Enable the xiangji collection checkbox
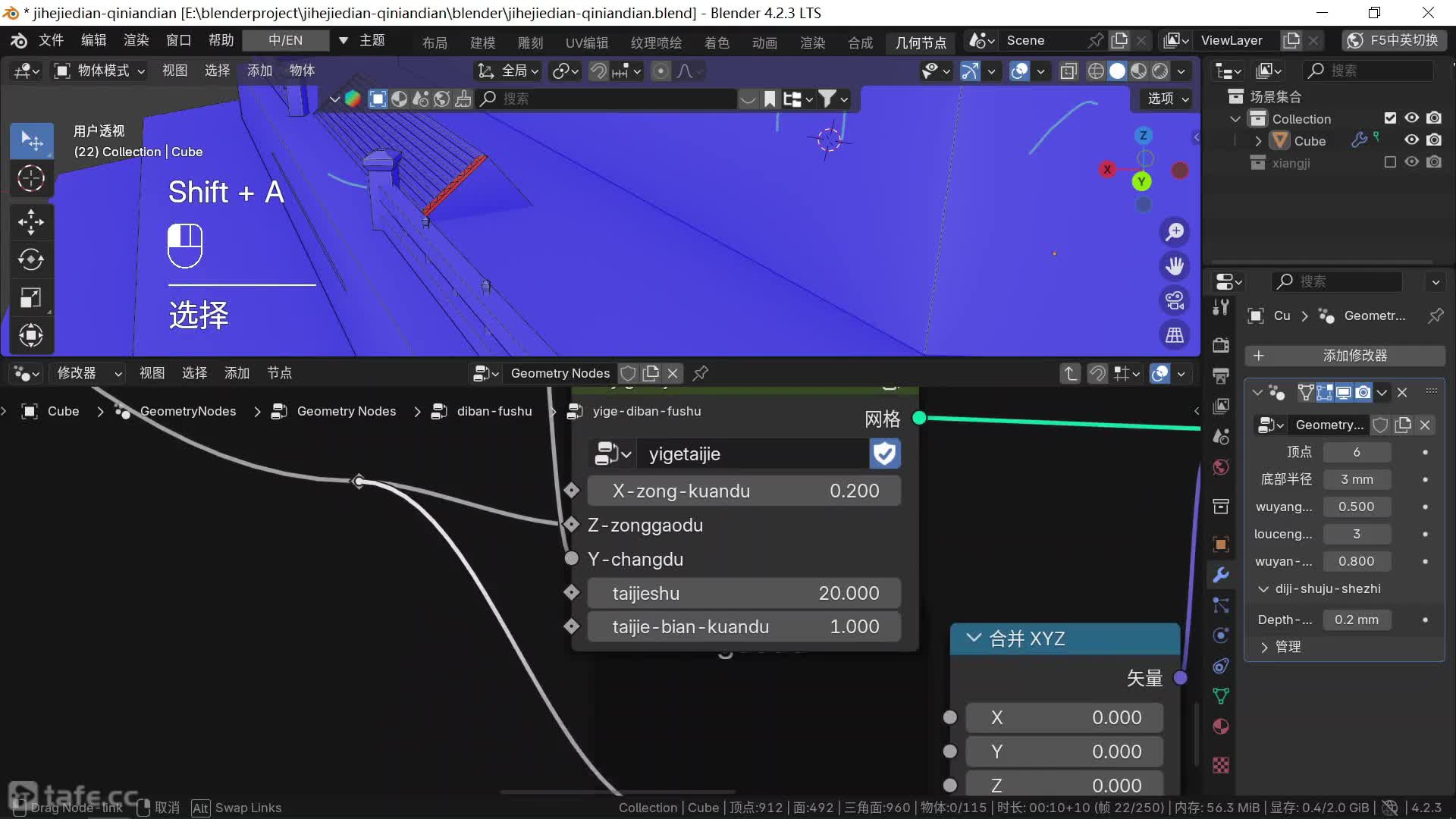Image resolution: width=1456 pixels, height=819 pixels. (1389, 162)
